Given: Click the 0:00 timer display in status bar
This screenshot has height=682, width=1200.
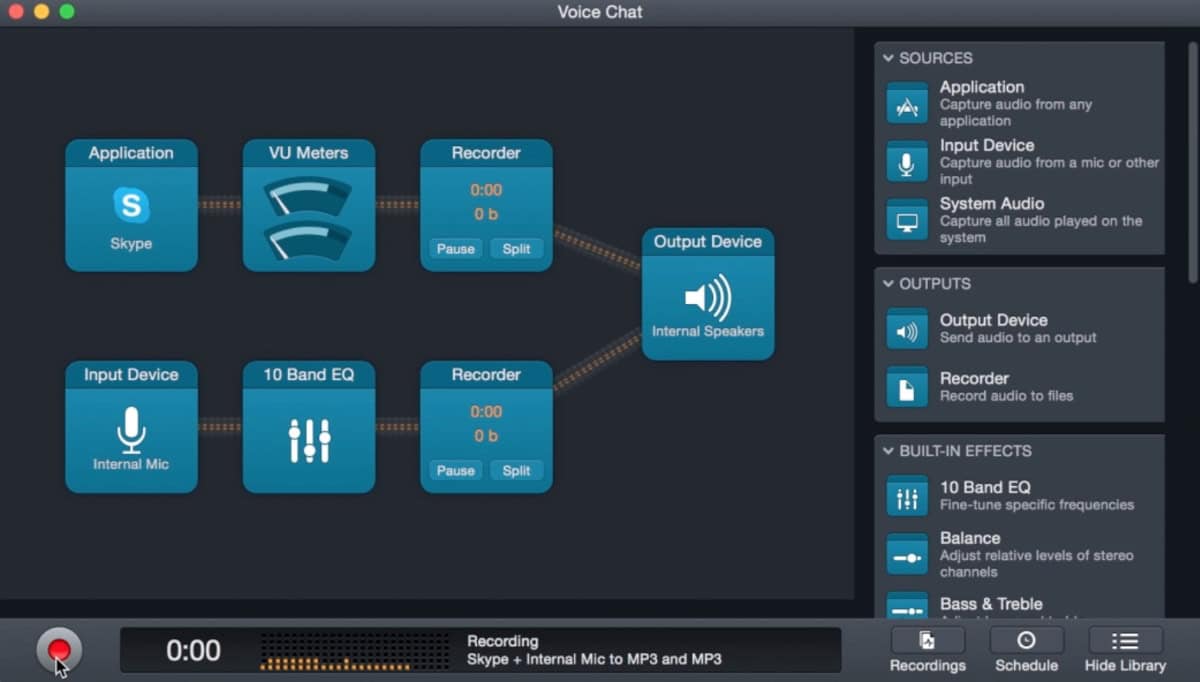Looking at the screenshot, I should click(x=193, y=651).
